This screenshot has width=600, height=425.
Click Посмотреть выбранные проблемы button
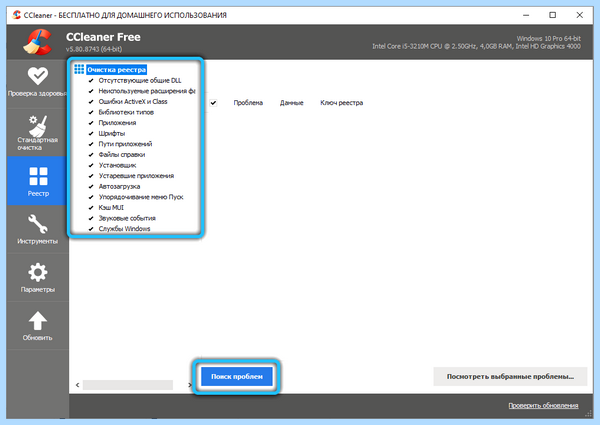point(510,376)
